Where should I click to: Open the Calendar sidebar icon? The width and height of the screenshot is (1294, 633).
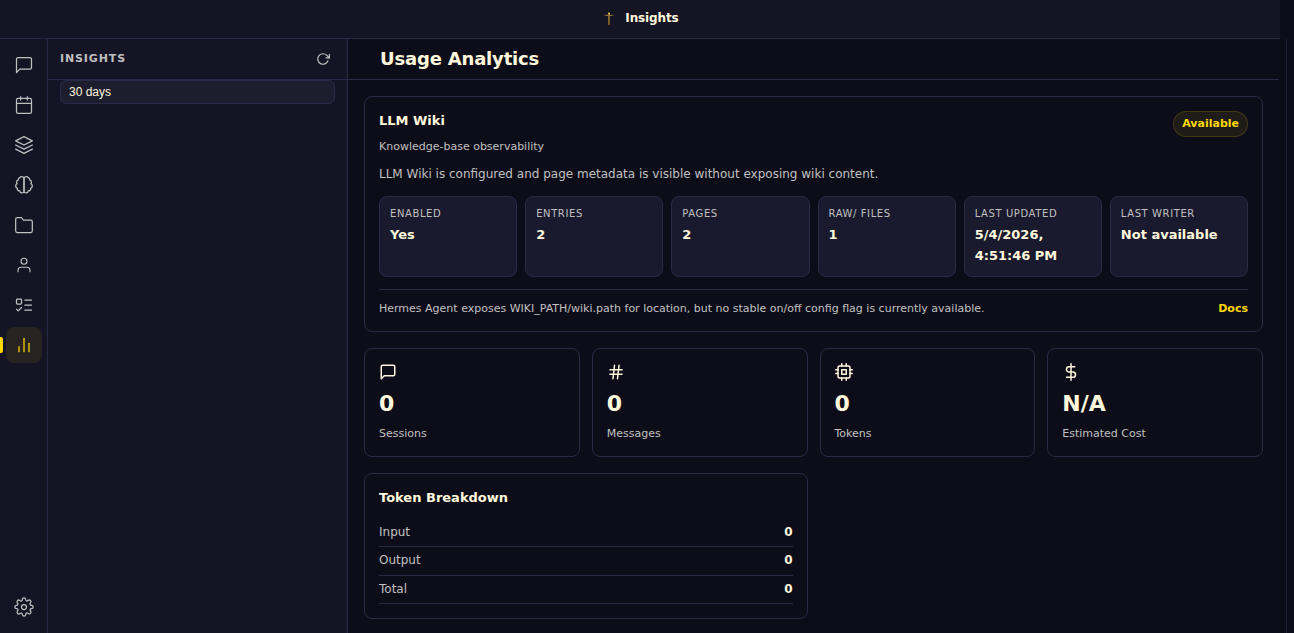[24, 105]
